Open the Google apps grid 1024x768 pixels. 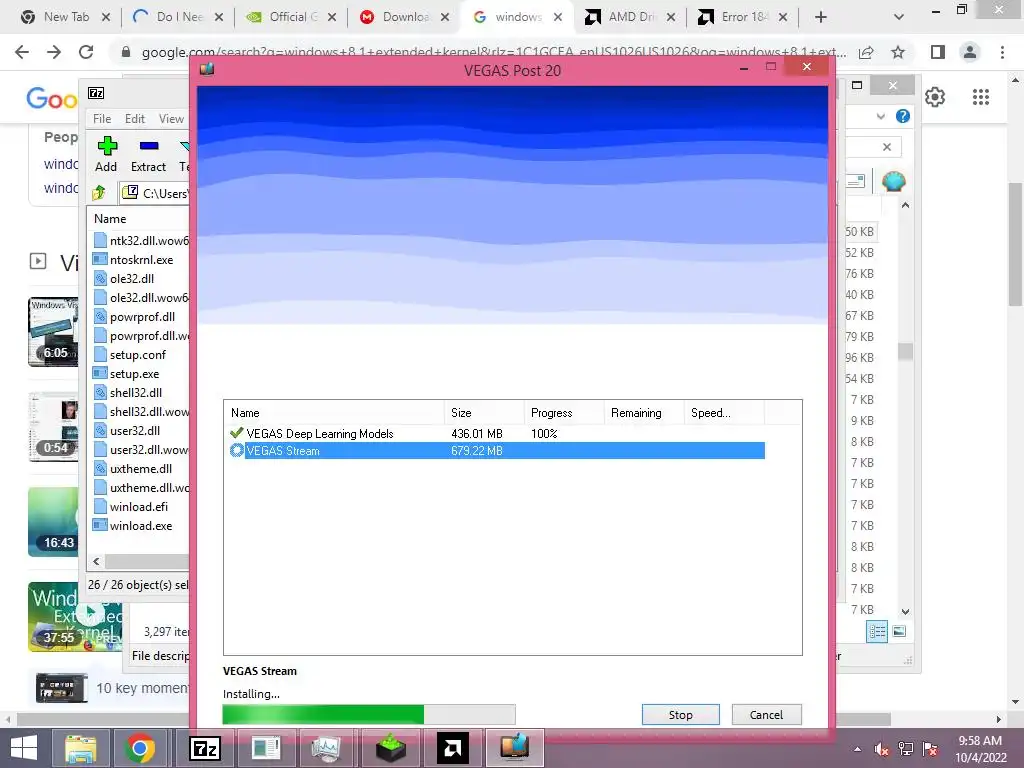(980, 97)
